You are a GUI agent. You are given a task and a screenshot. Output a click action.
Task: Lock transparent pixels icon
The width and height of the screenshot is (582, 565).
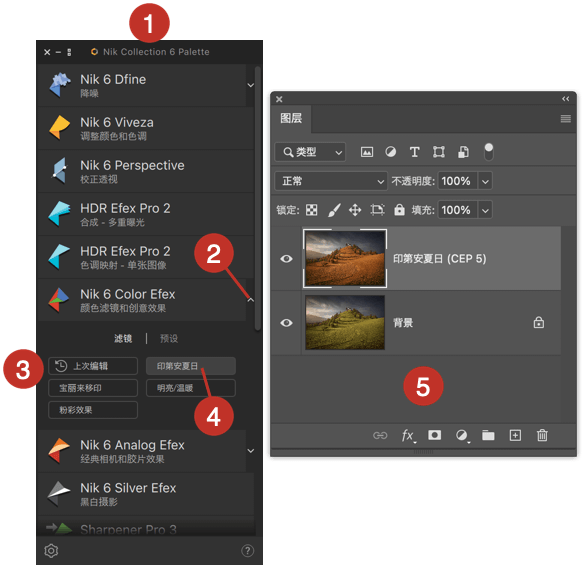tap(311, 210)
